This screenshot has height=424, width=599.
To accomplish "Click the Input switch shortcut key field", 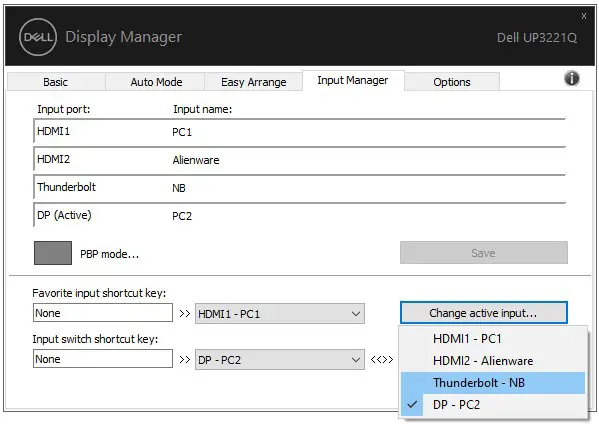I will (103, 359).
